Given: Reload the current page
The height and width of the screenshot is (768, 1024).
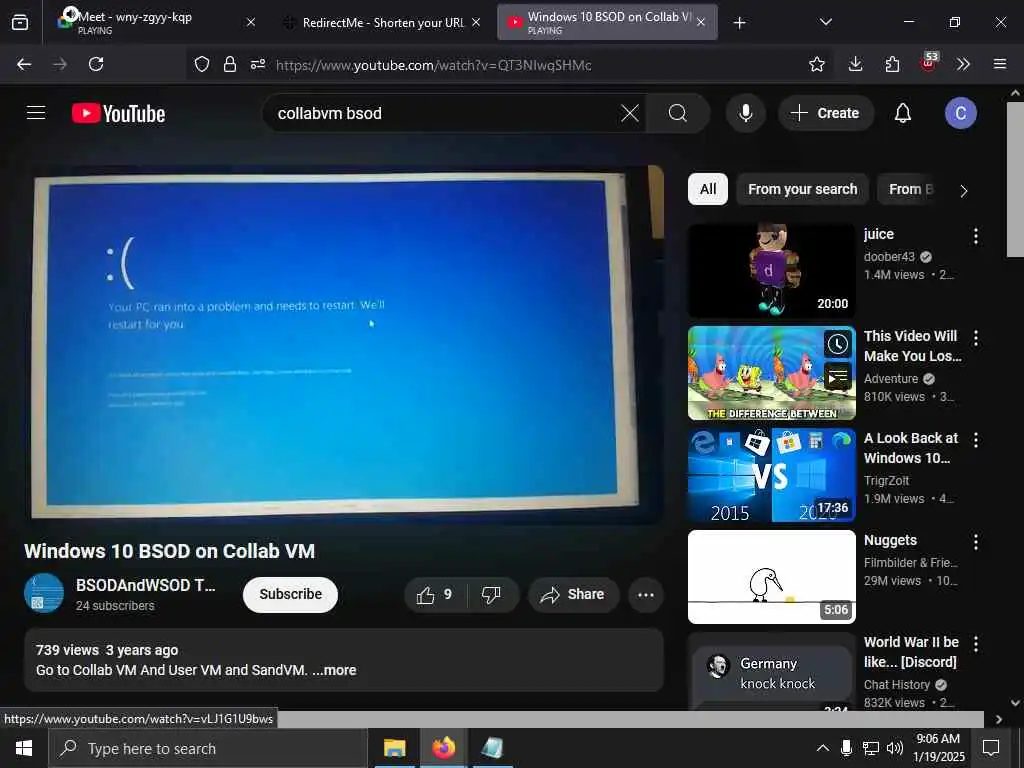Looking at the screenshot, I should (96, 64).
